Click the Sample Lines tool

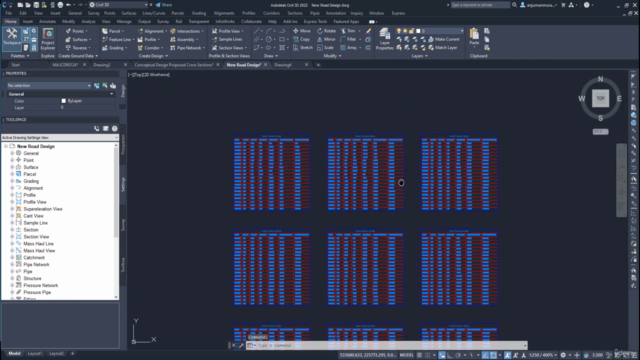coord(227,39)
